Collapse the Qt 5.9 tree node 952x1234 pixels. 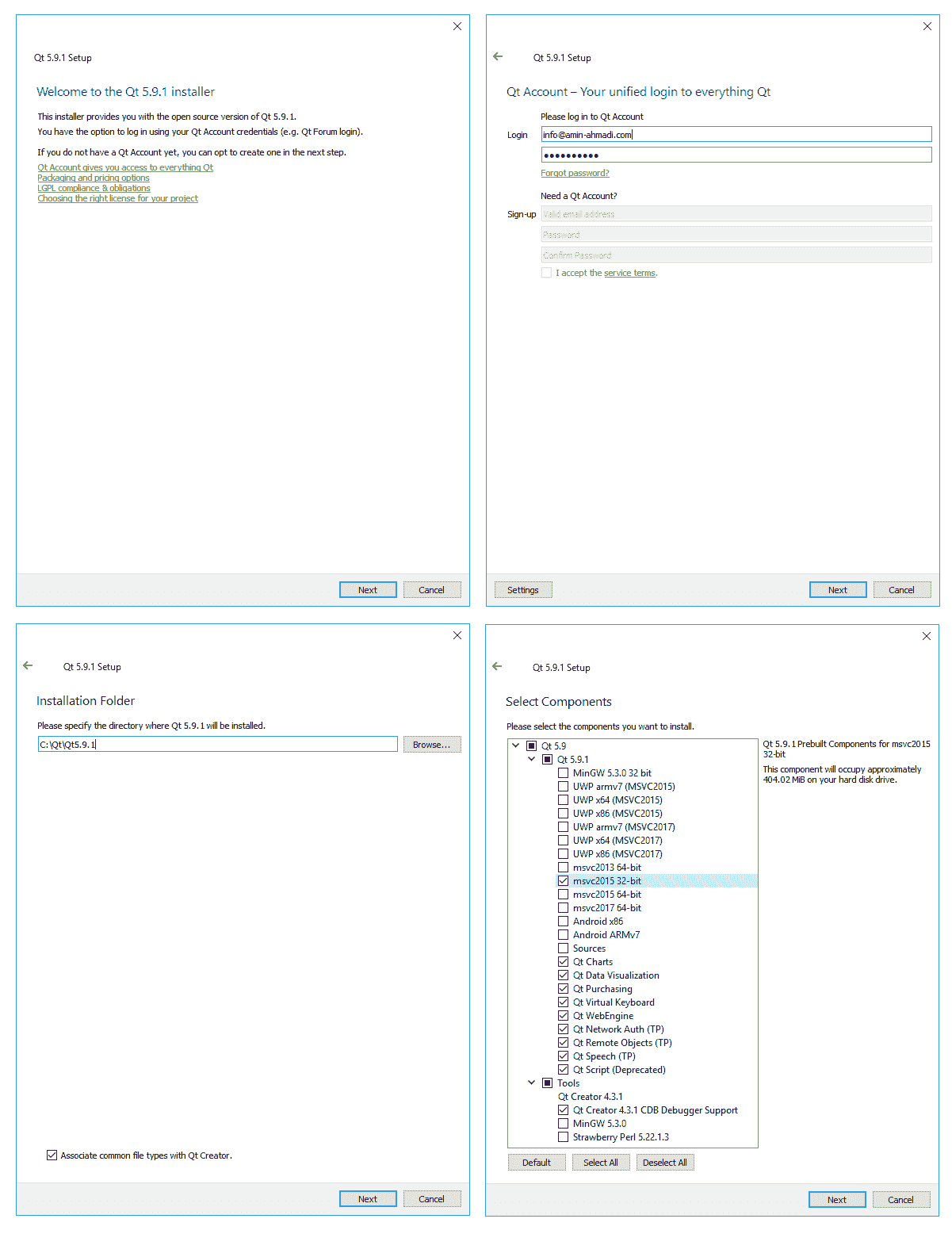(516, 745)
